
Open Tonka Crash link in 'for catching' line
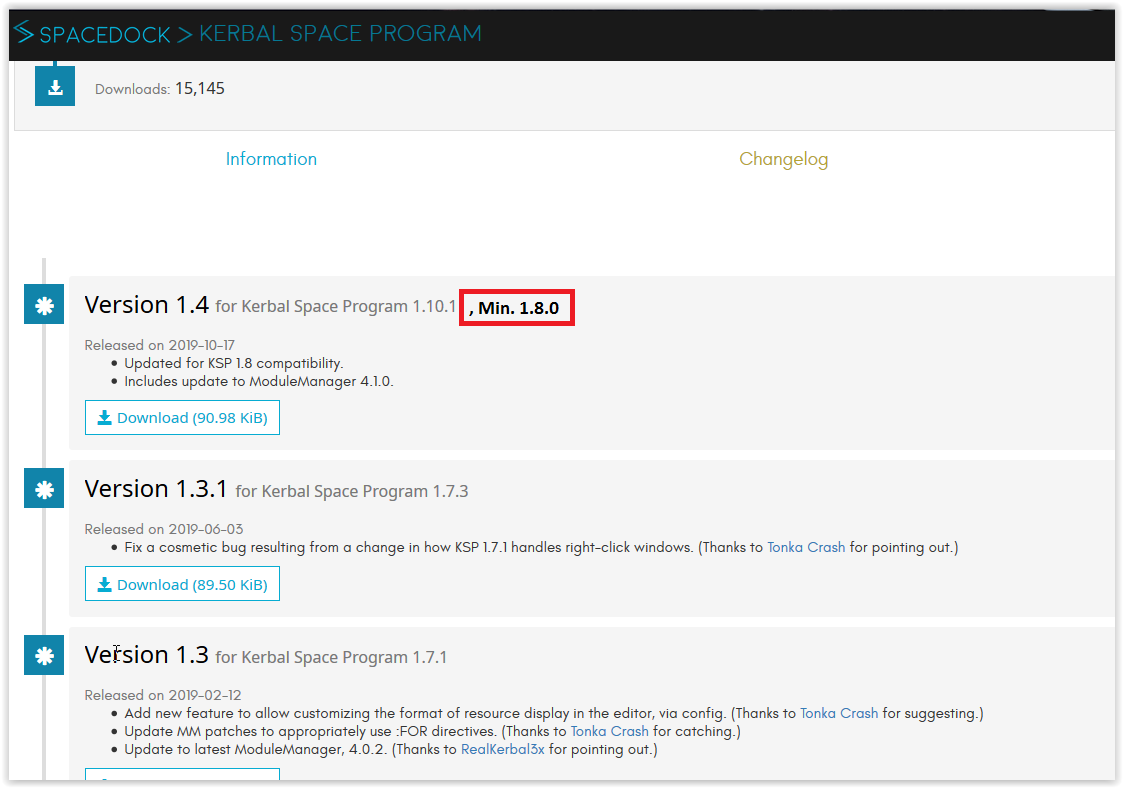(609, 731)
